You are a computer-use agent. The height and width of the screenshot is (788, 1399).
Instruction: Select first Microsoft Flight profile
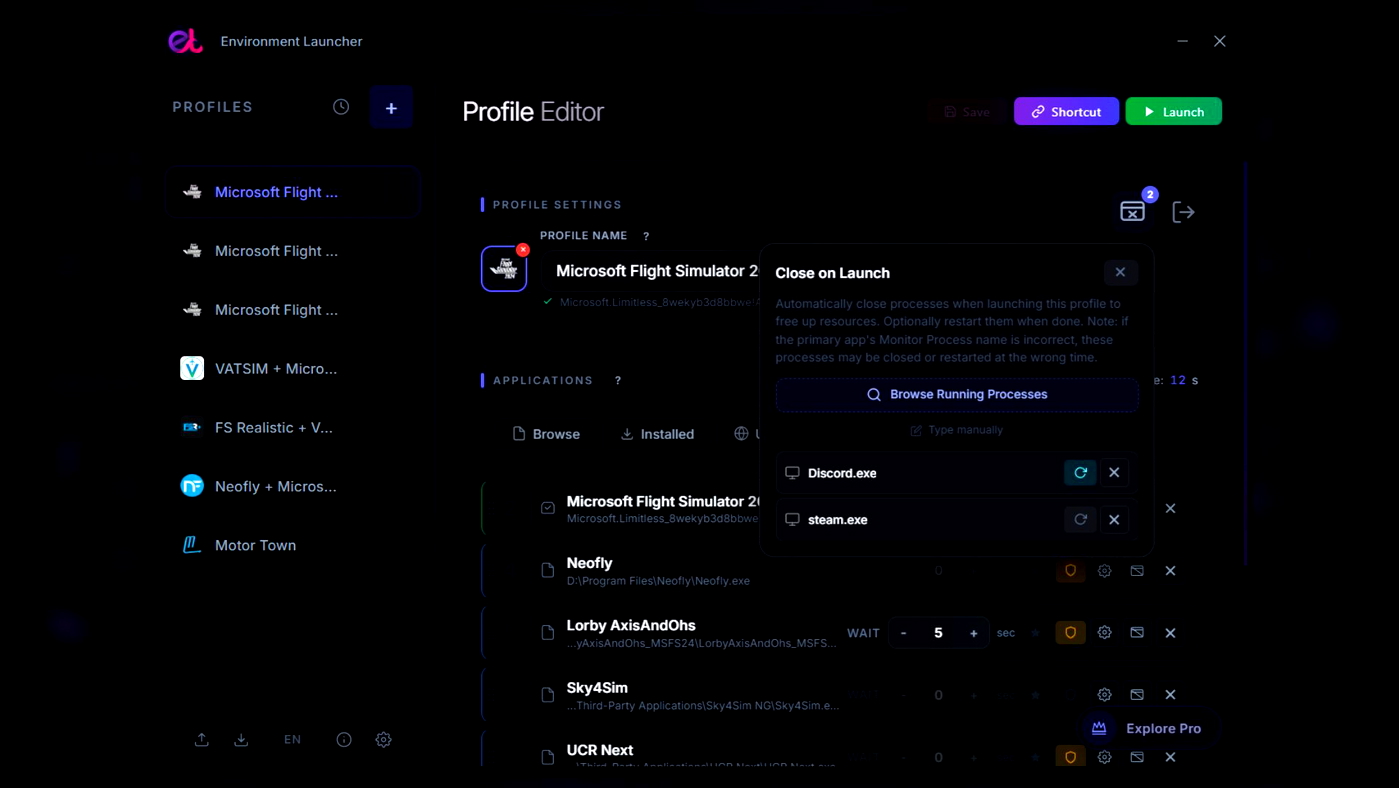pyautogui.click(x=293, y=192)
